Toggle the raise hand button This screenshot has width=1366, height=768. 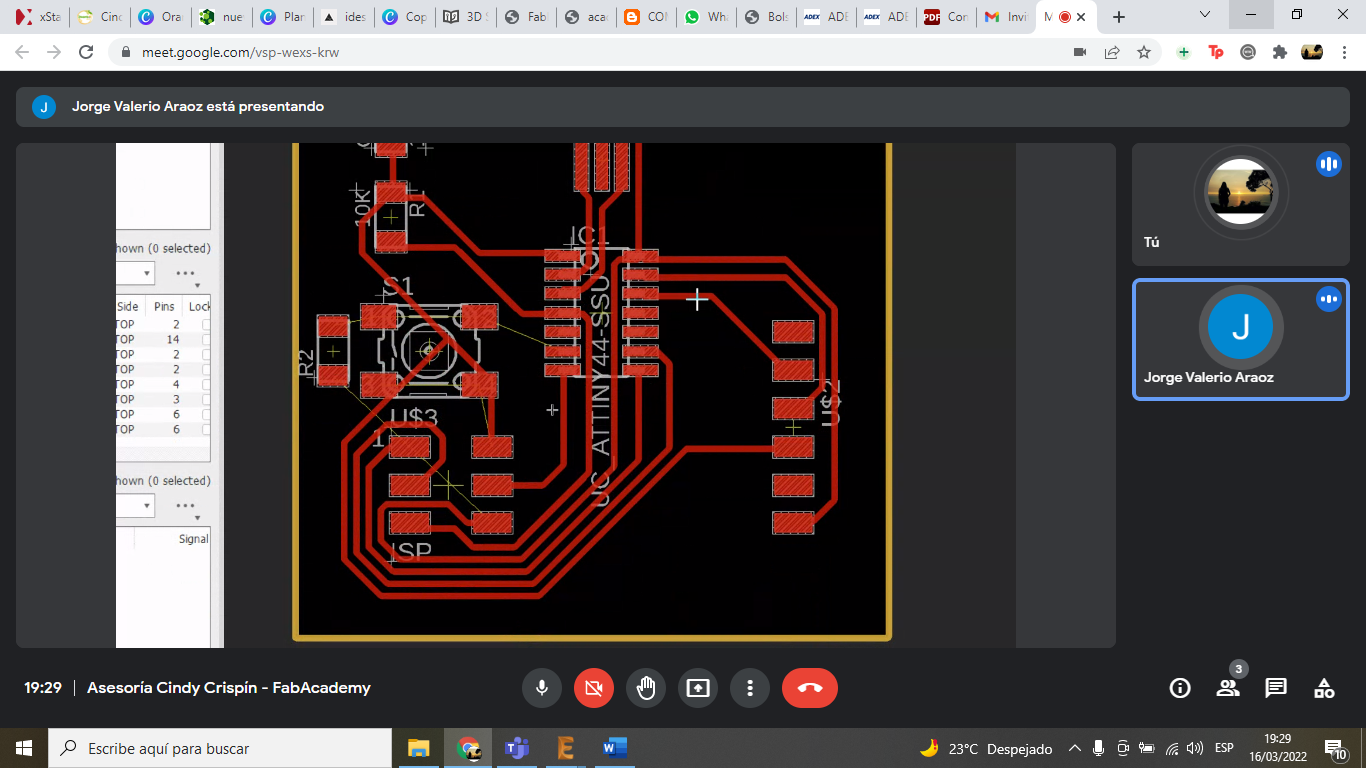pyautogui.click(x=646, y=688)
